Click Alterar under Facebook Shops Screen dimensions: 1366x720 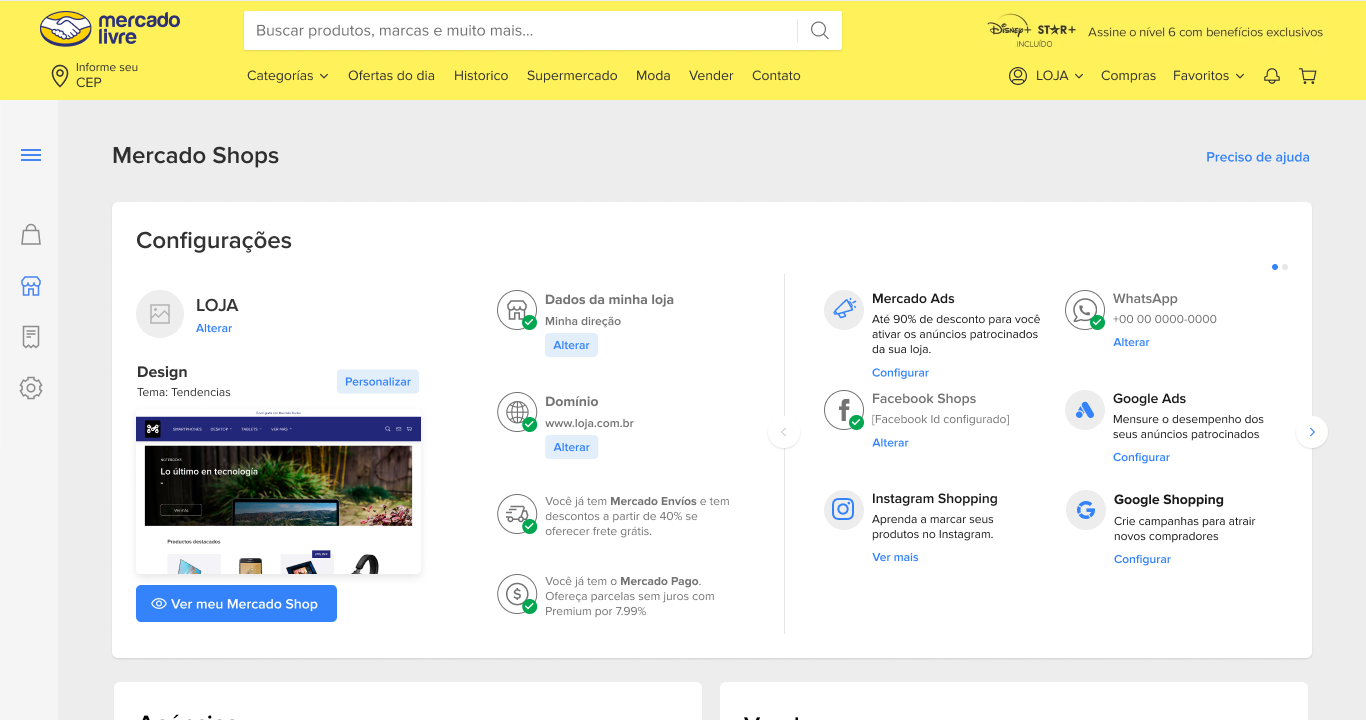point(890,443)
